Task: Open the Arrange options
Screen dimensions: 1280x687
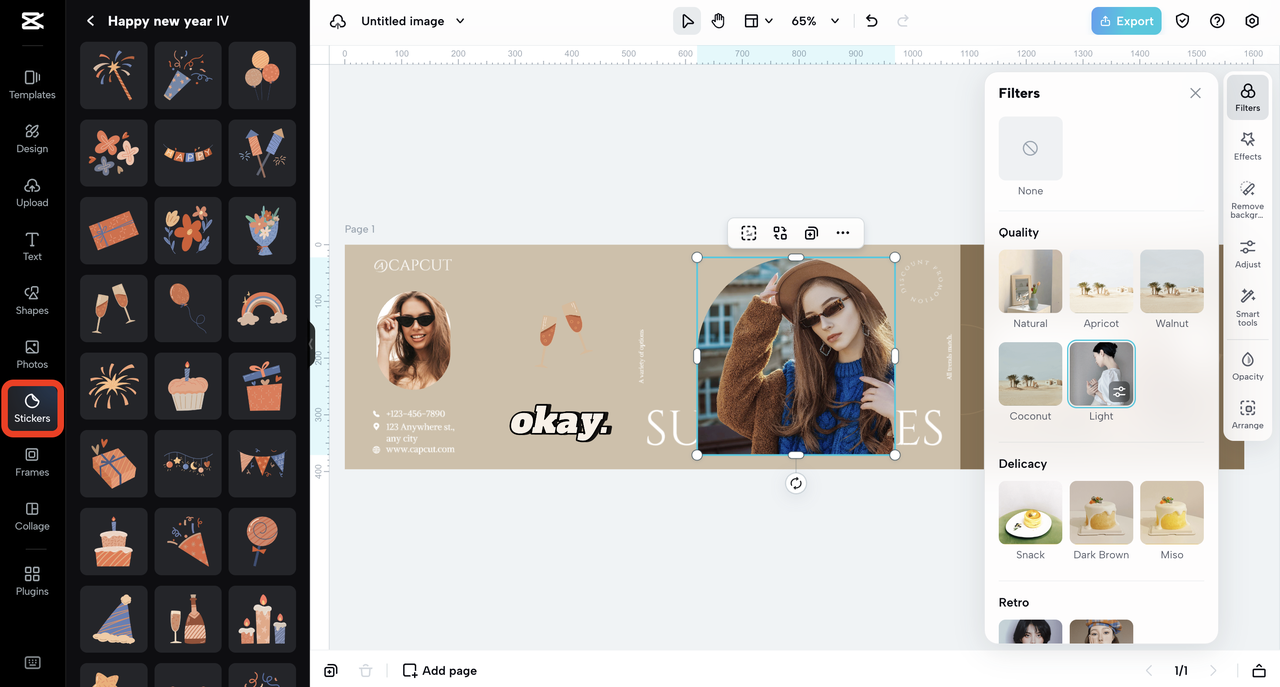Action: click(x=1247, y=415)
